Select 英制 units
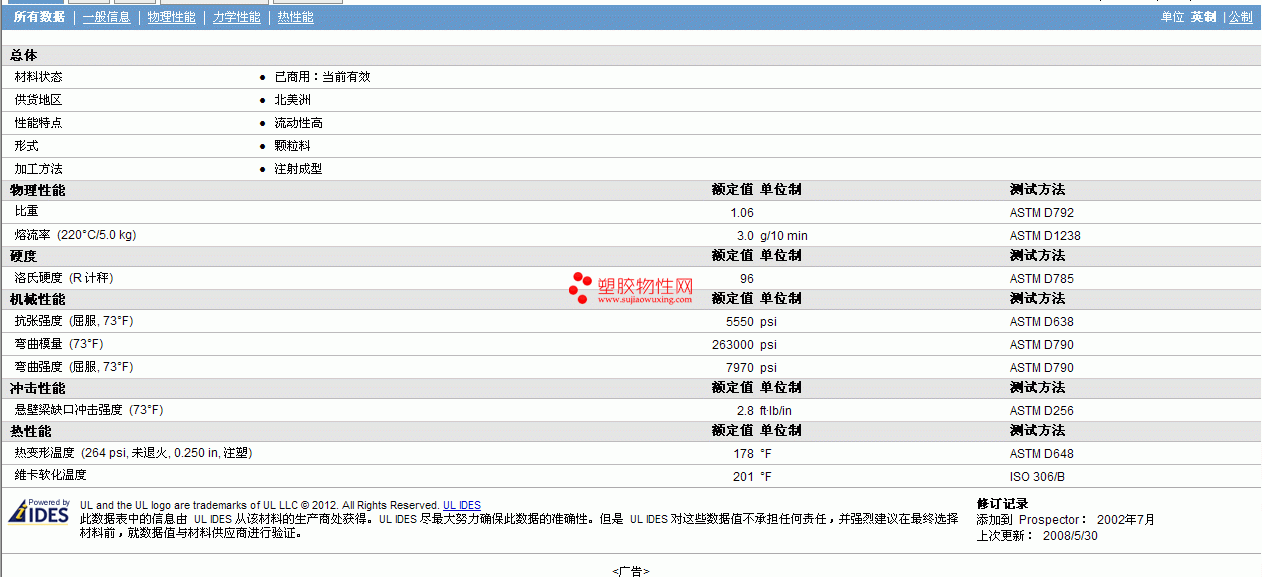Screen dimensions: 1262x577 coord(1203,17)
